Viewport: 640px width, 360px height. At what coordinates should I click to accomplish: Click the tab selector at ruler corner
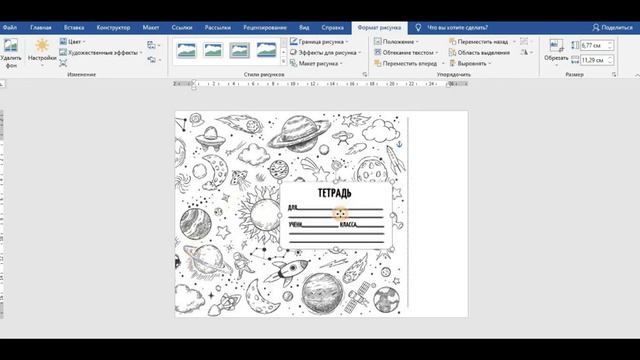2,84
